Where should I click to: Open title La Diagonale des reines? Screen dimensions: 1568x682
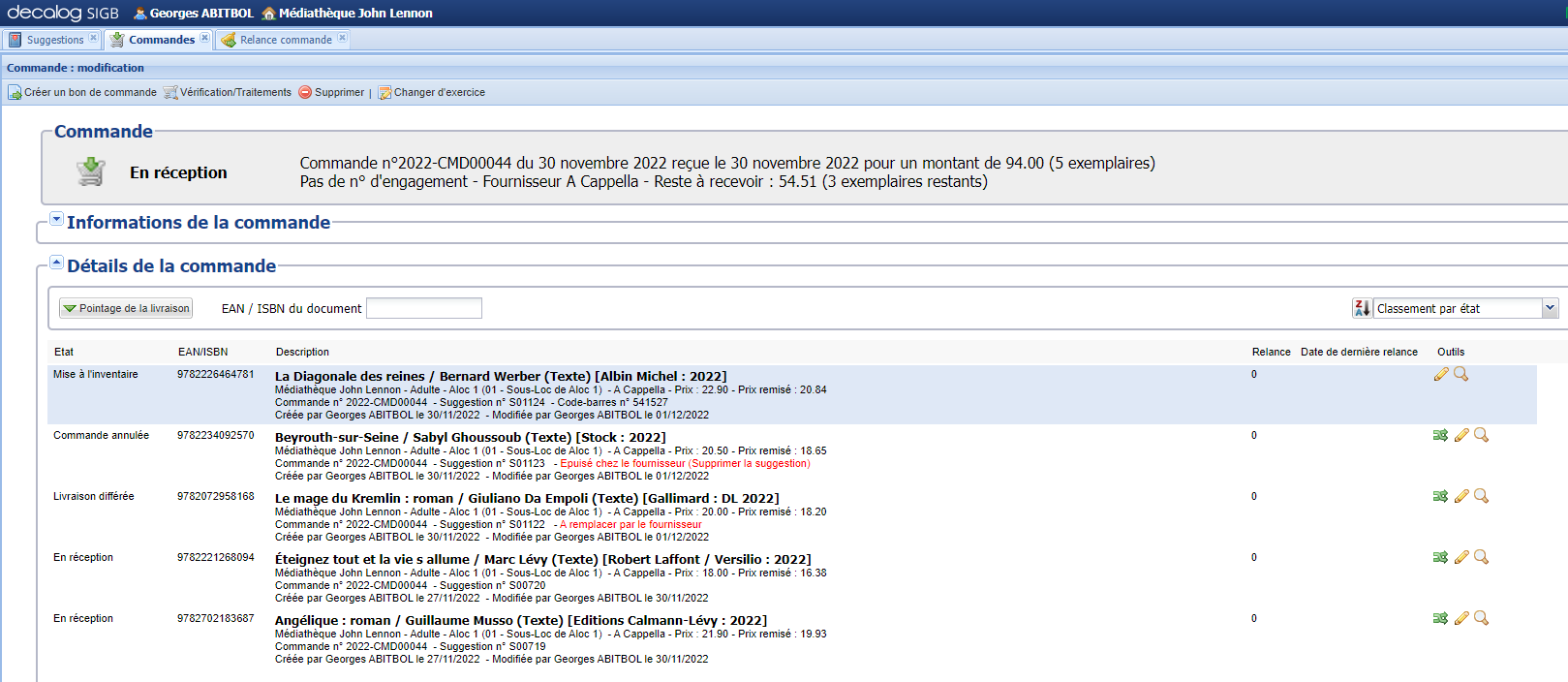point(501,376)
